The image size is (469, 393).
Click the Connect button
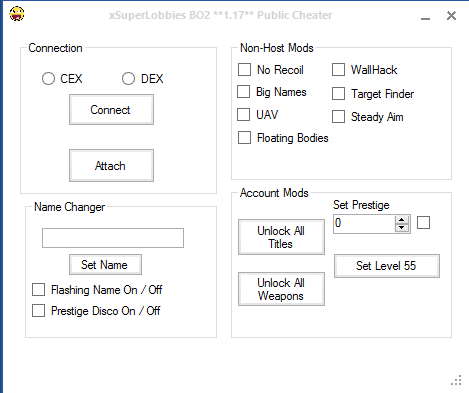(111, 110)
